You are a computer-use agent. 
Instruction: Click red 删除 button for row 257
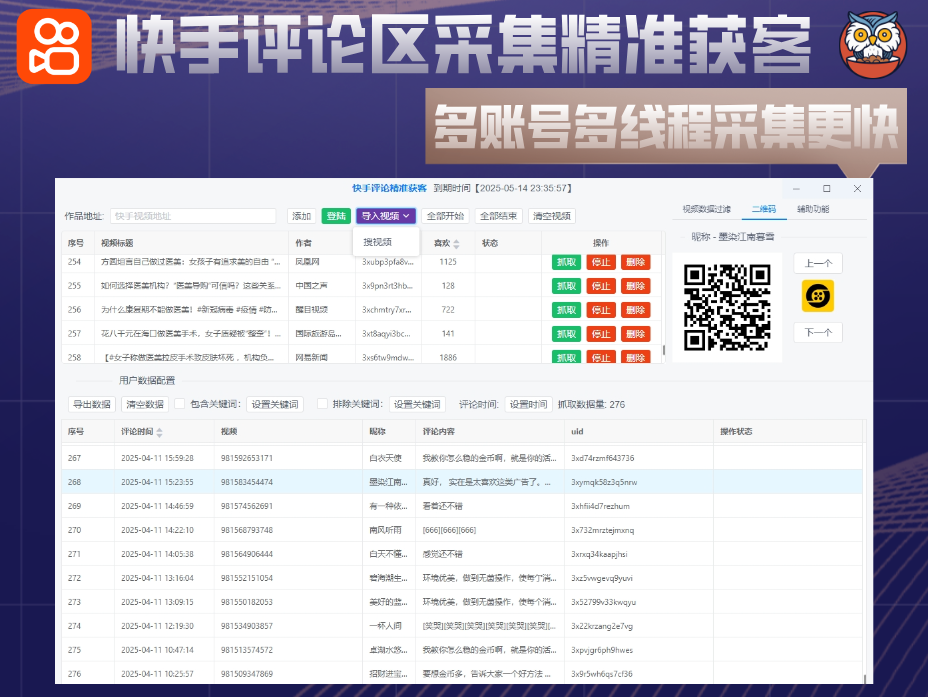coord(635,334)
